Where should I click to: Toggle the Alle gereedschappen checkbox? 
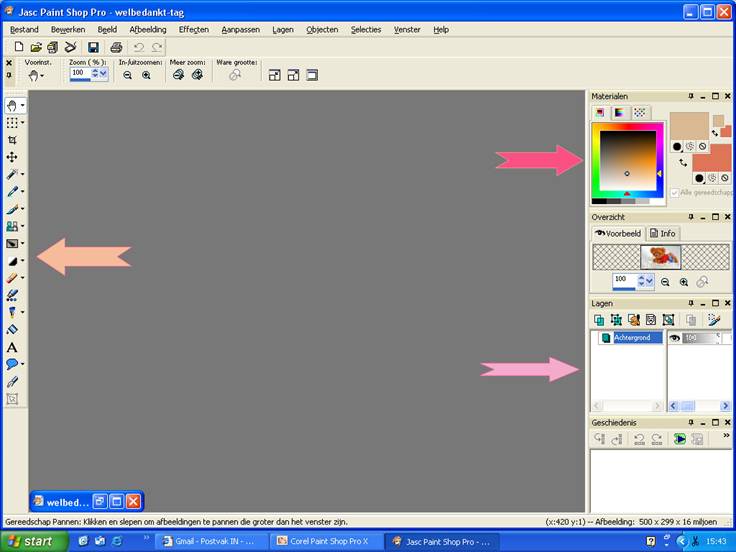click(x=675, y=193)
